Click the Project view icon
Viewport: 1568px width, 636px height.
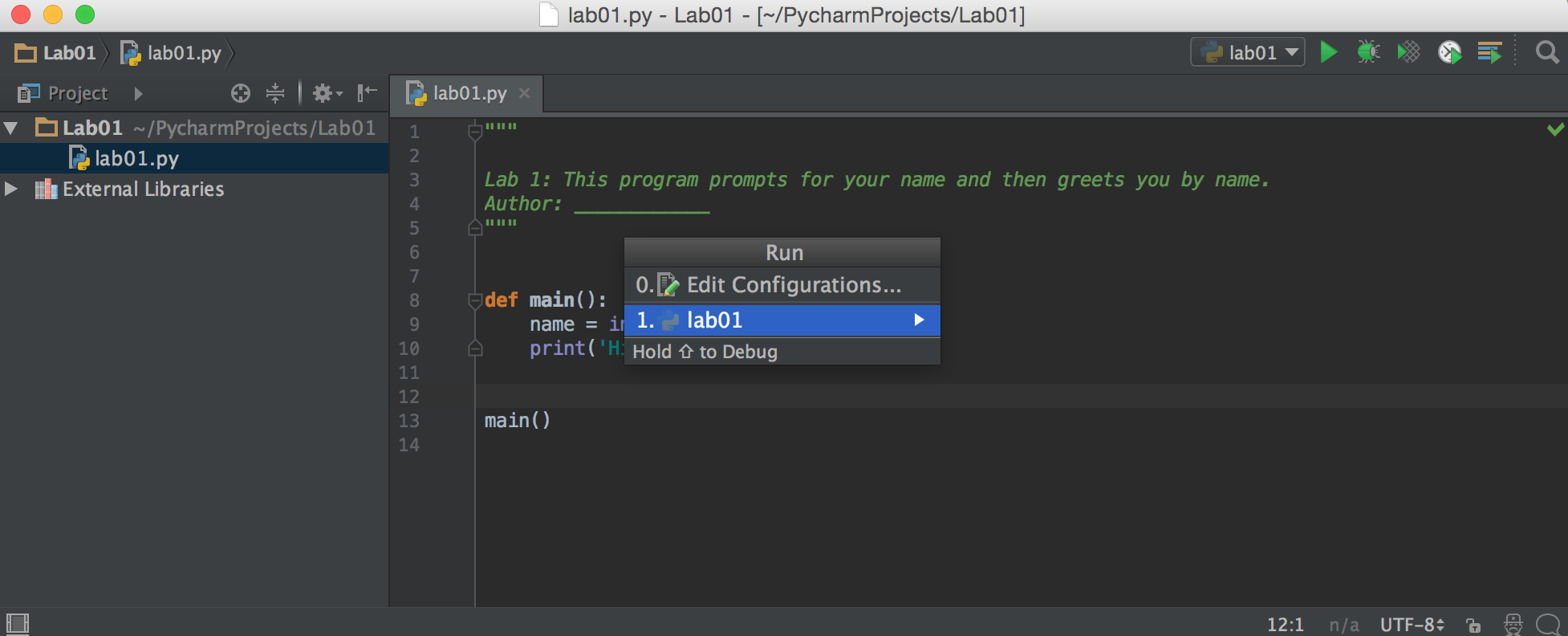point(29,93)
